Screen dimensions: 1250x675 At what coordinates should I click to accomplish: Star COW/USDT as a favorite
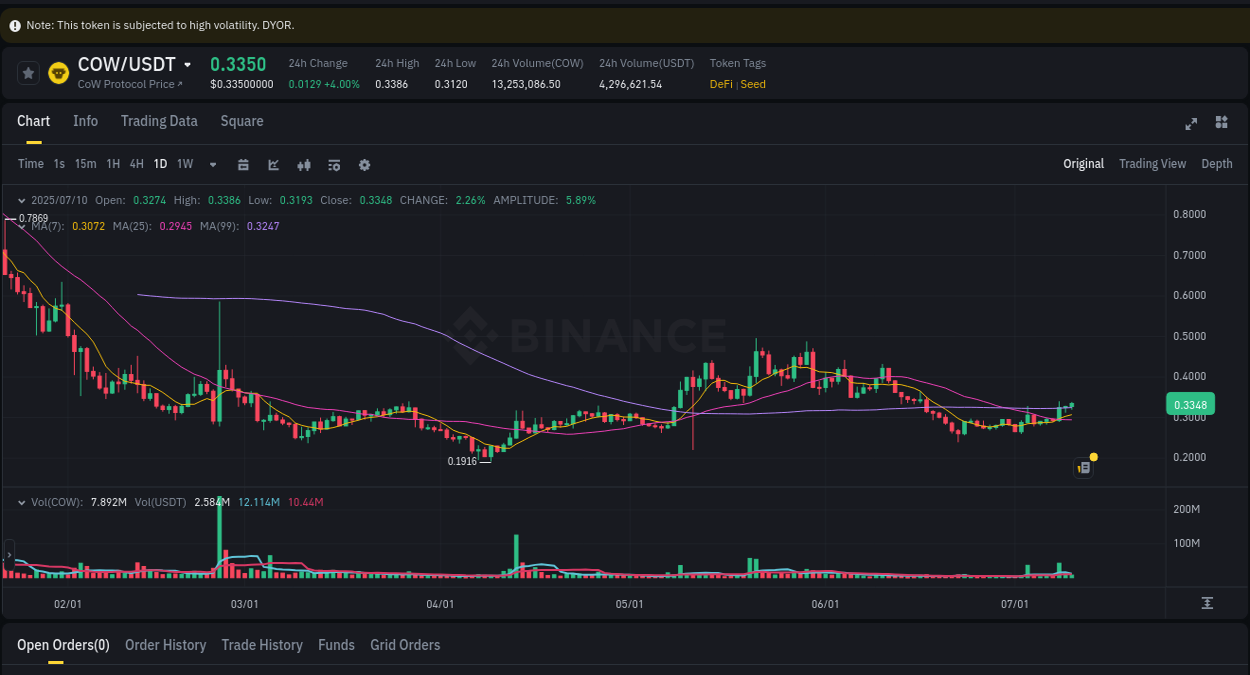click(28, 72)
